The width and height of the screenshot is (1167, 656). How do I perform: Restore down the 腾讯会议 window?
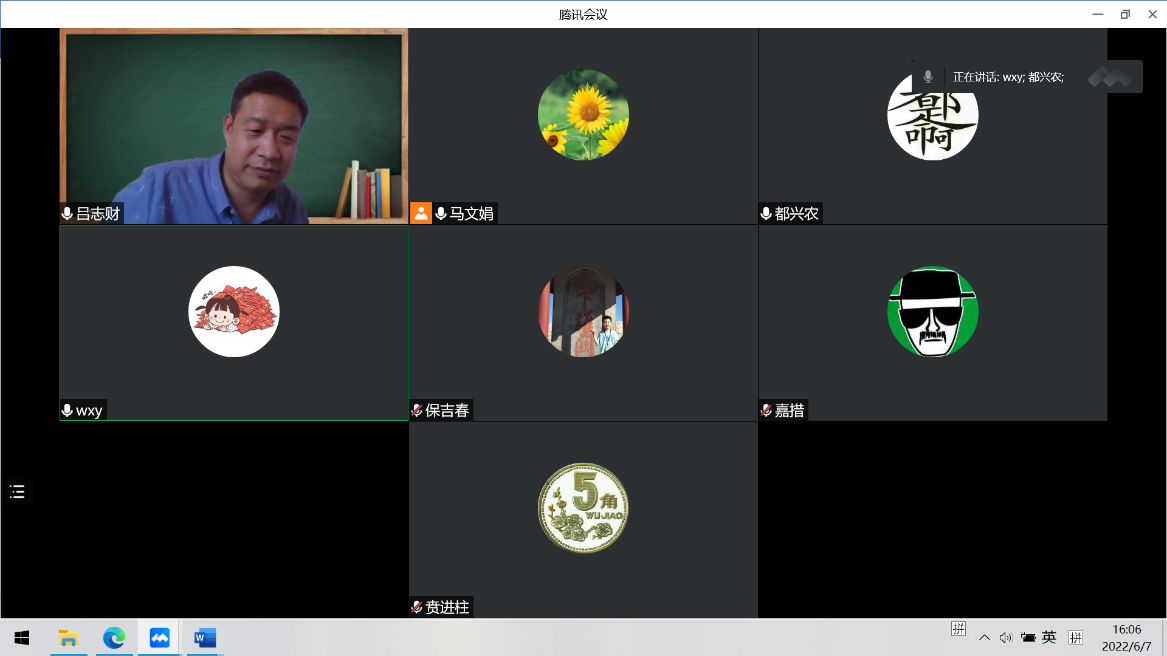click(1125, 14)
